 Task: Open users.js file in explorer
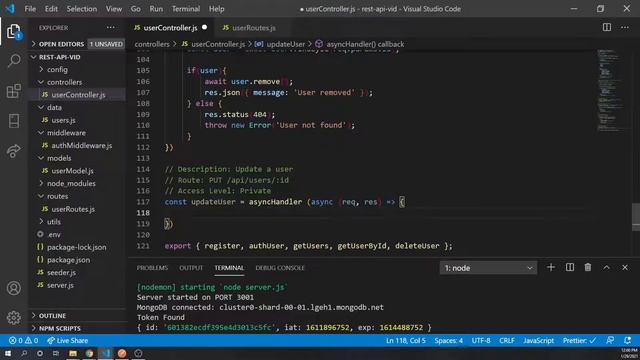pos(77,120)
